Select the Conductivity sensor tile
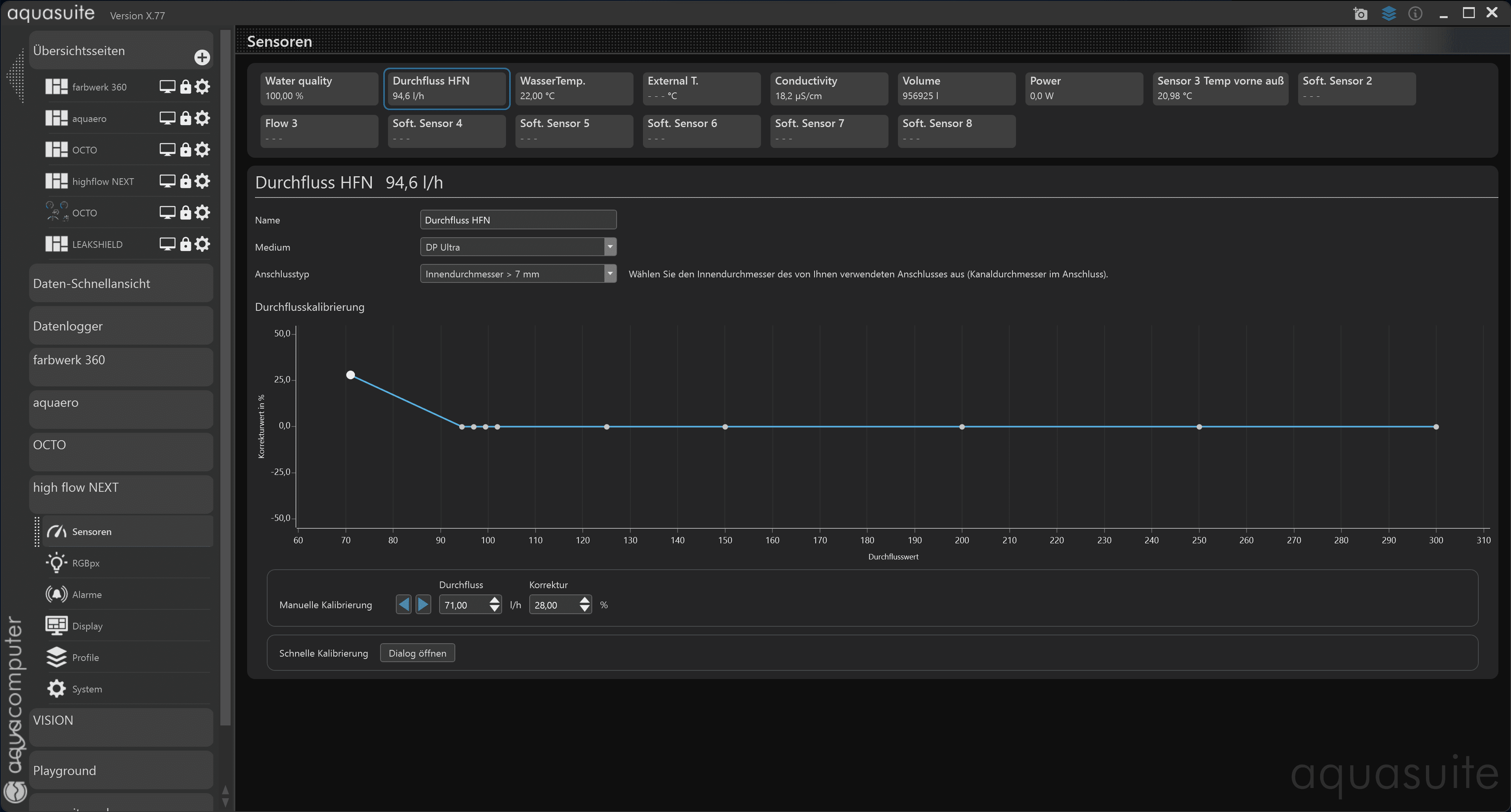 [x=829, y=89]
